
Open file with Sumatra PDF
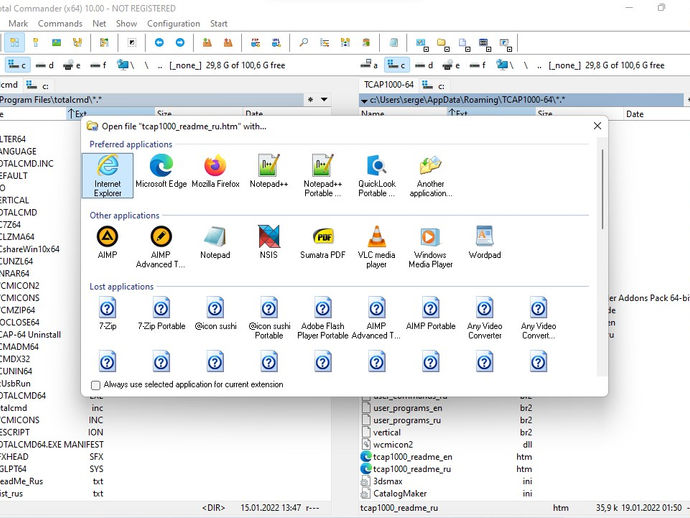pos(323,242)
